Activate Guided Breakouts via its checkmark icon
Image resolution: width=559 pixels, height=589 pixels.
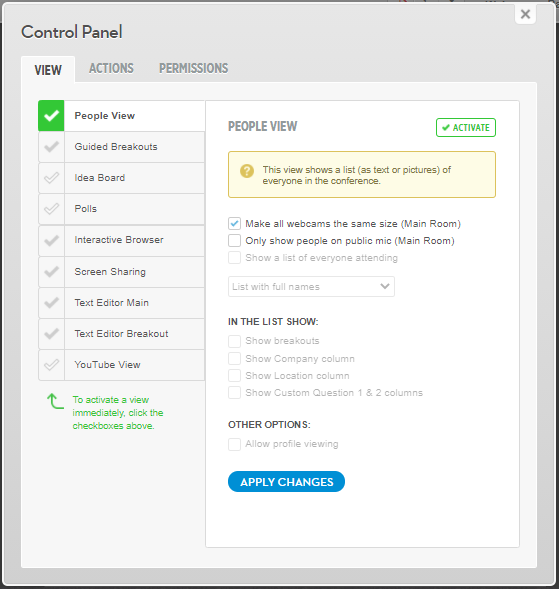51,147
